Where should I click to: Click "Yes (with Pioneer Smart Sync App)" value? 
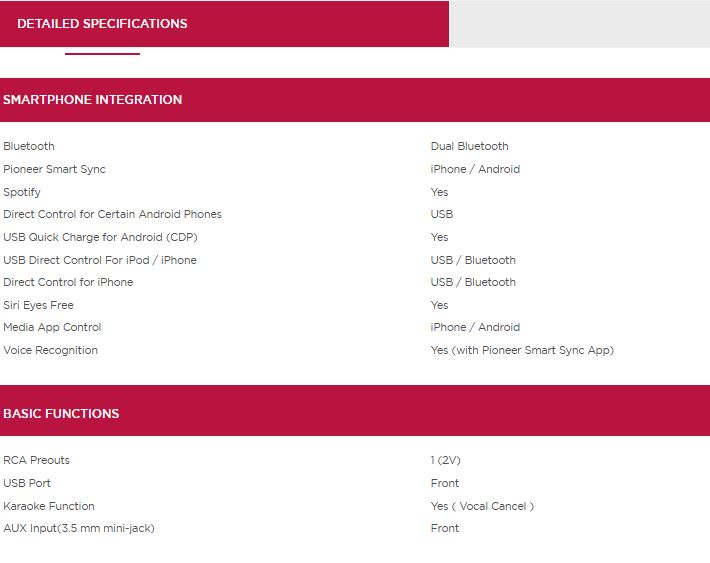[522, 350]
